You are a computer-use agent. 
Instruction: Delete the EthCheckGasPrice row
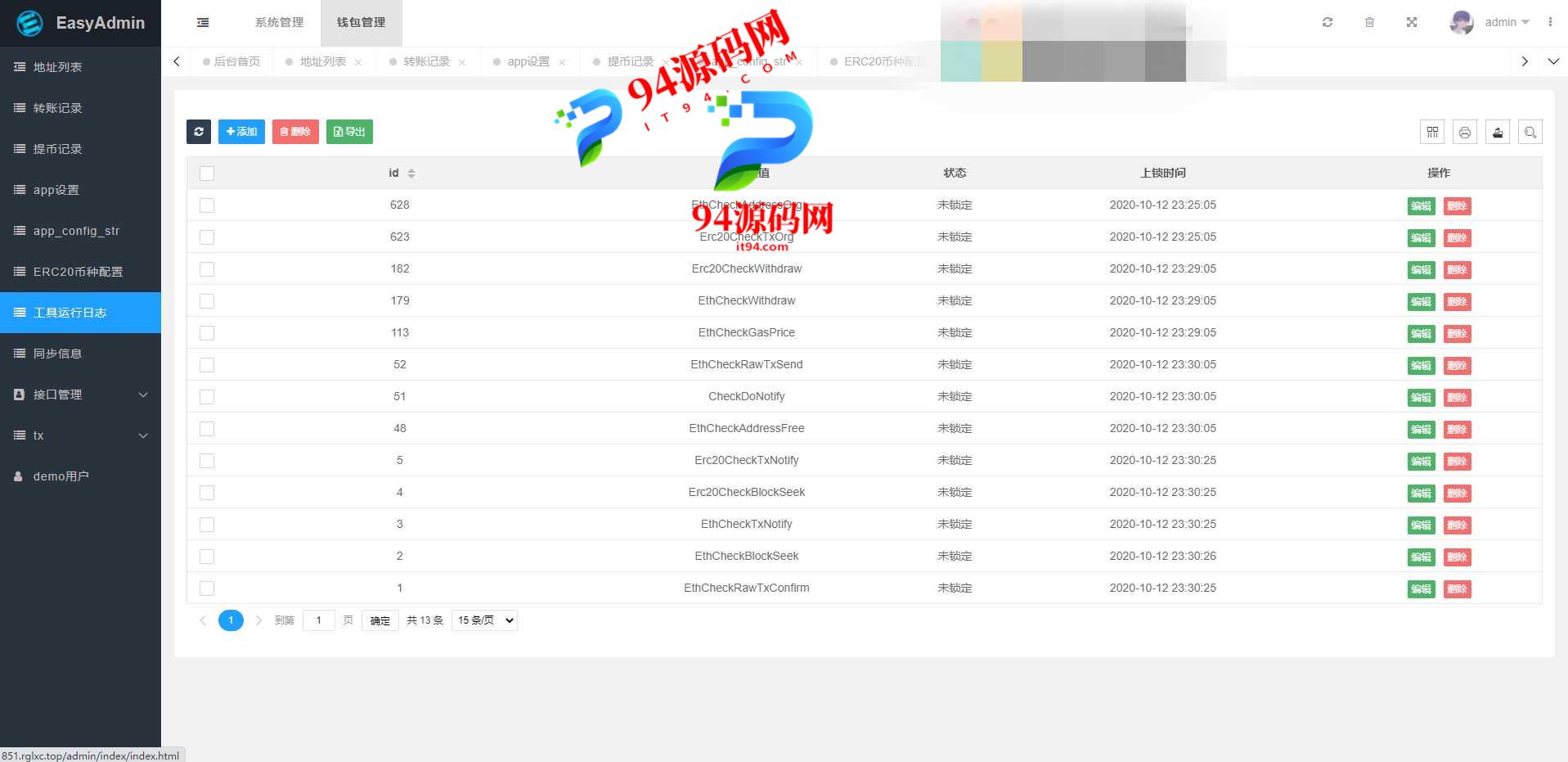(x=1457, y=333)
